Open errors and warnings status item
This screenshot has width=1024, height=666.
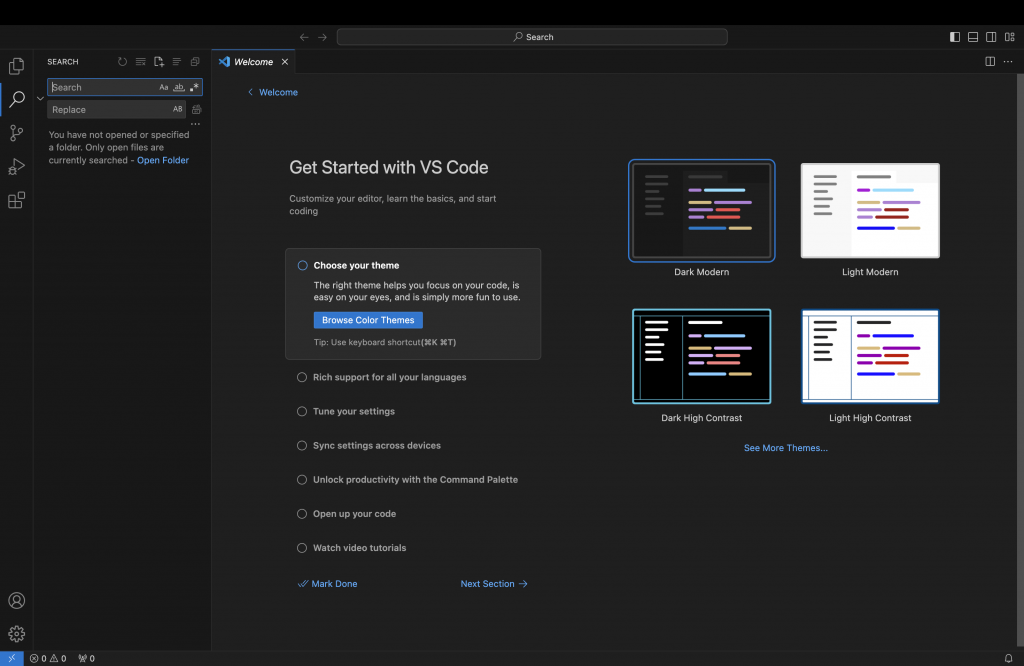[48, 658]
